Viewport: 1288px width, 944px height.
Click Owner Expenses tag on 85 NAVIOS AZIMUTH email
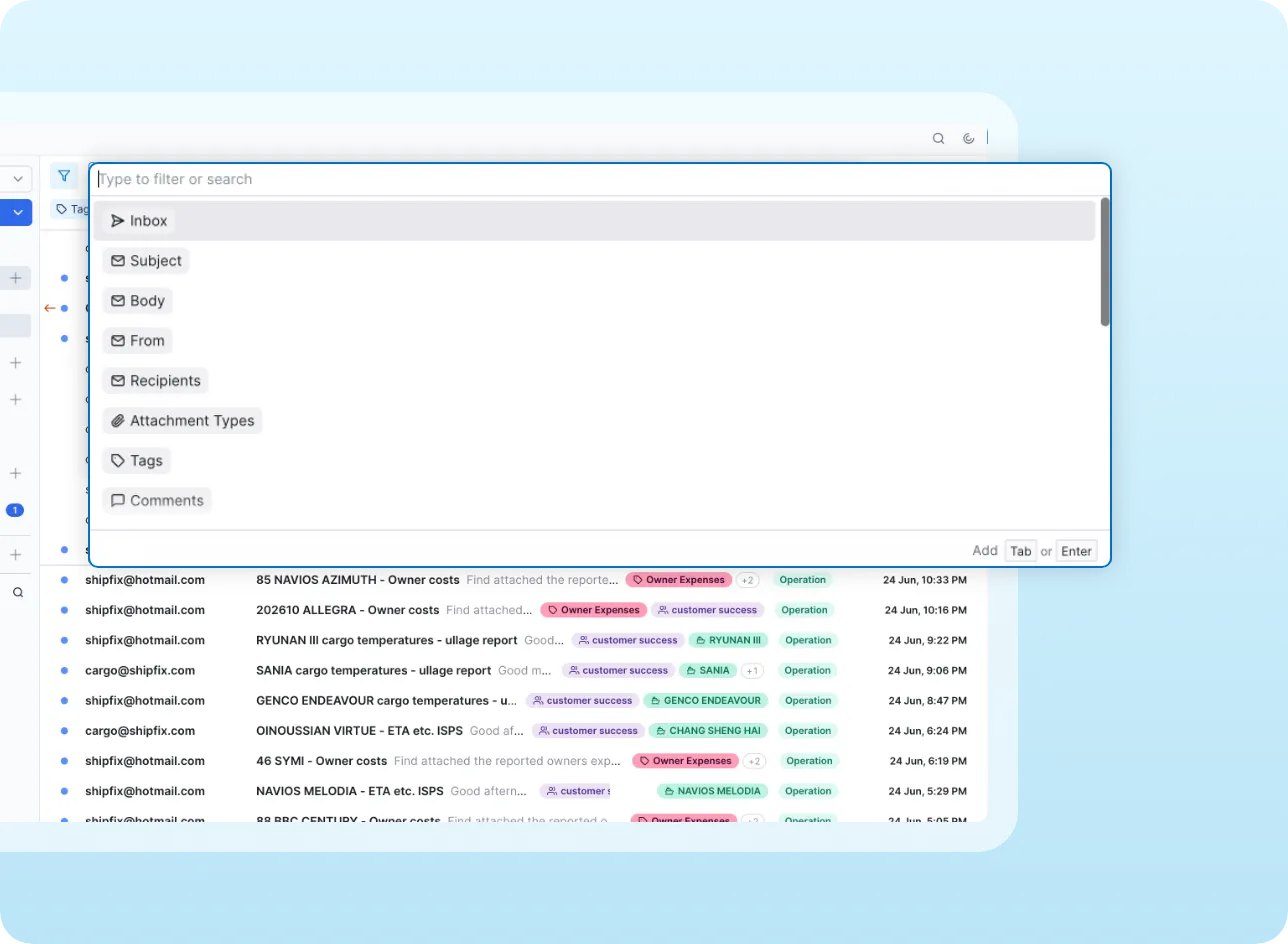tap(679, 580)
